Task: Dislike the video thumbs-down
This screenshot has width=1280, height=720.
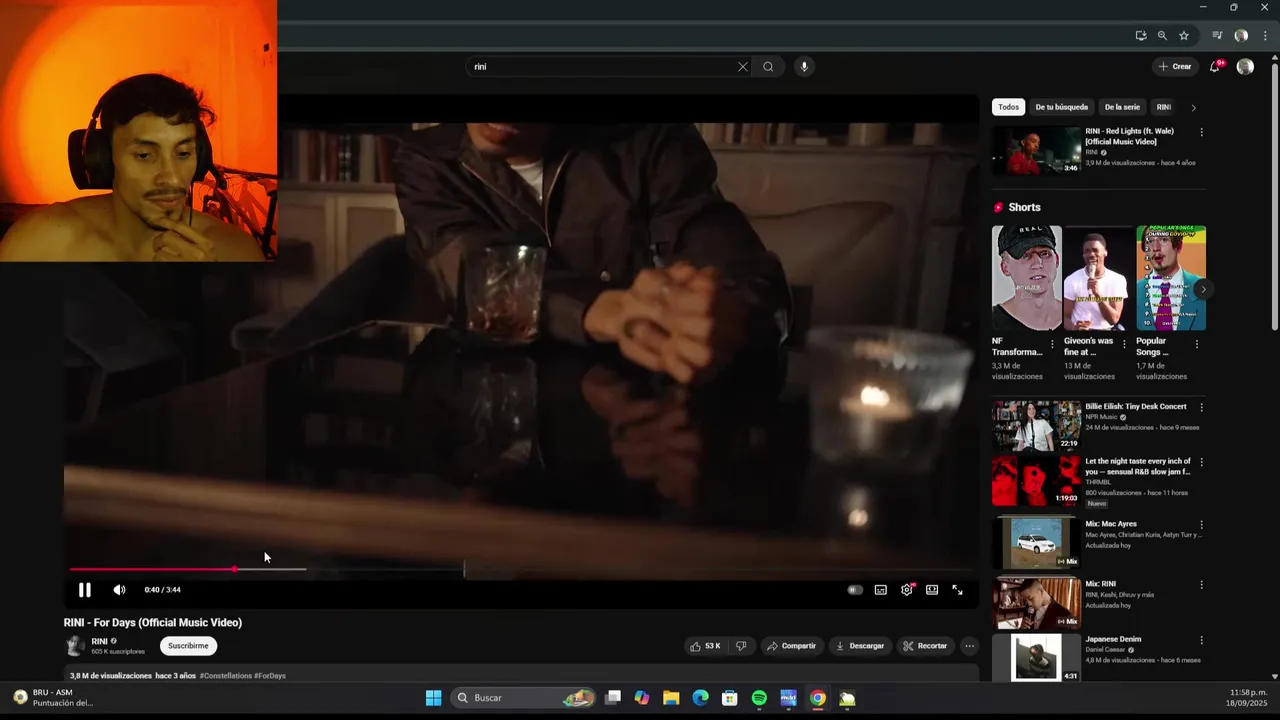Action: click(741, 646)
